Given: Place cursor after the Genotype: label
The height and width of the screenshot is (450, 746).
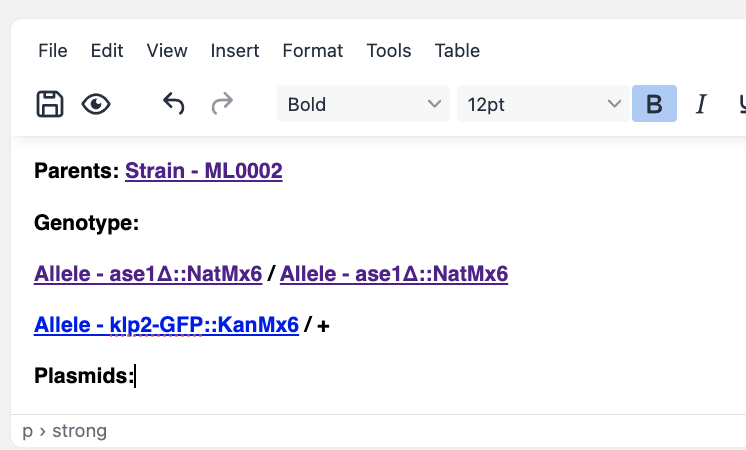Looking at the screenshot, I should (x=140, y=222).
